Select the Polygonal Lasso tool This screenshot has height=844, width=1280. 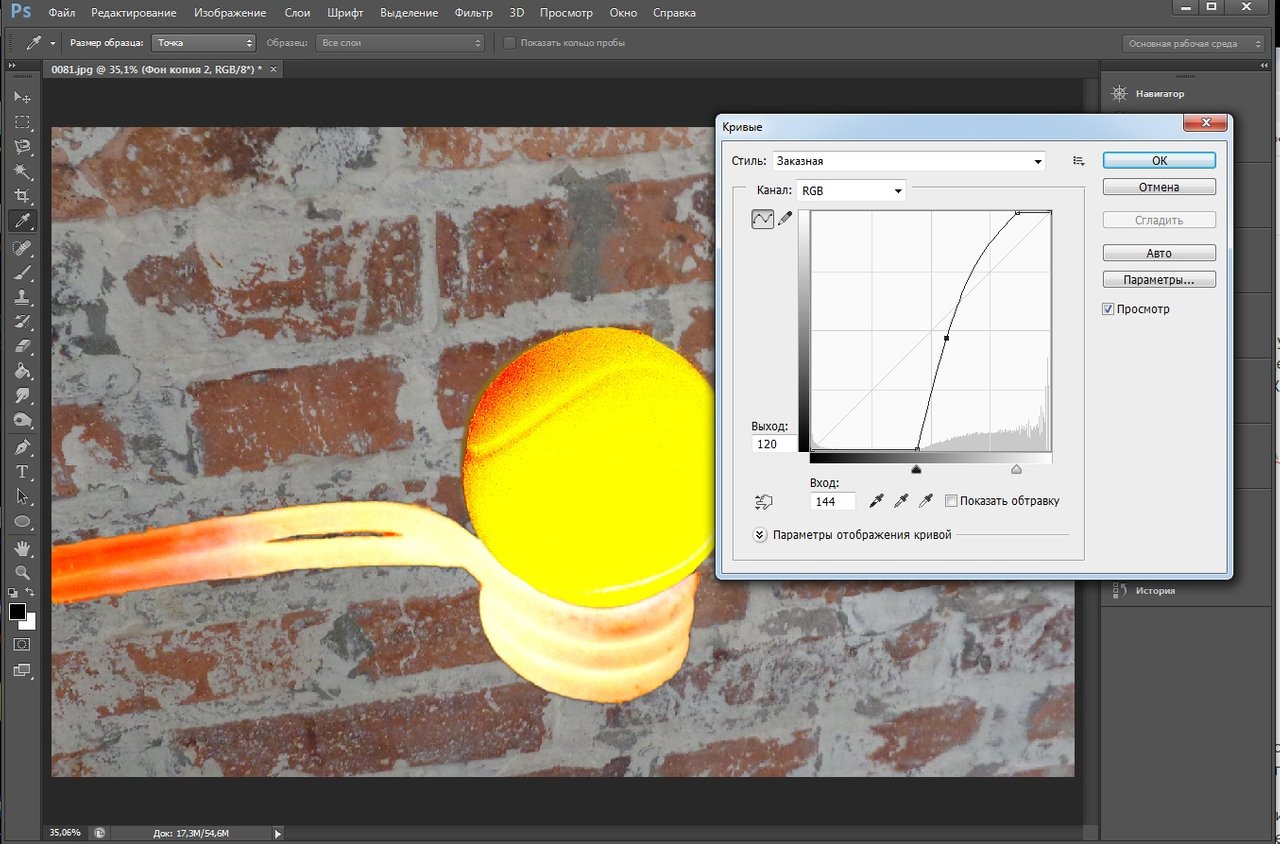[x=22, y=147]
